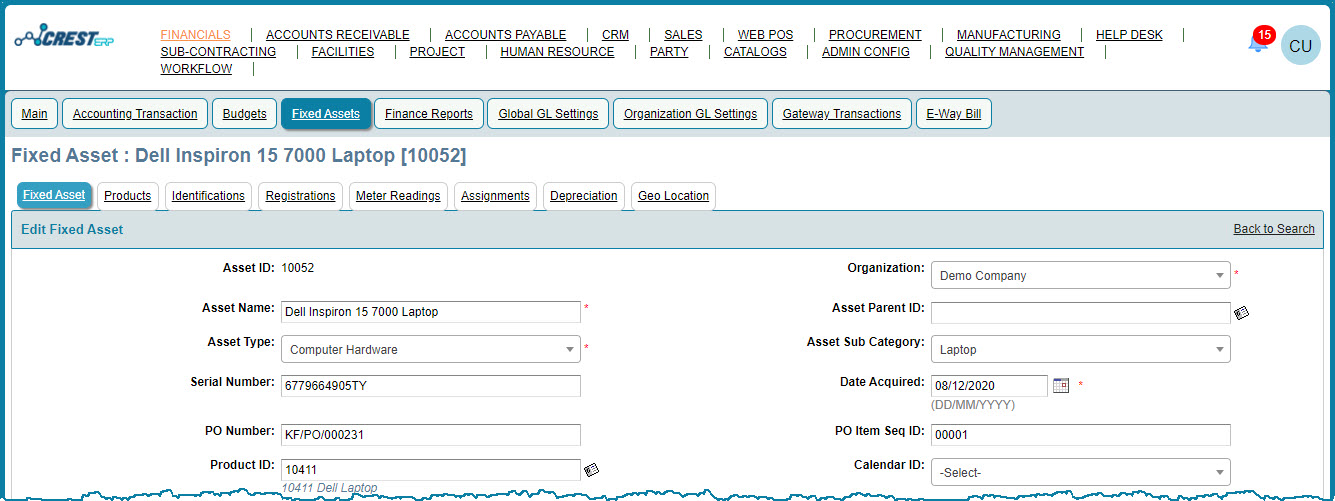Open lookup icon beside Product ID field
The height and width of the screenshot is (501, 1335).
pos(591,469)
